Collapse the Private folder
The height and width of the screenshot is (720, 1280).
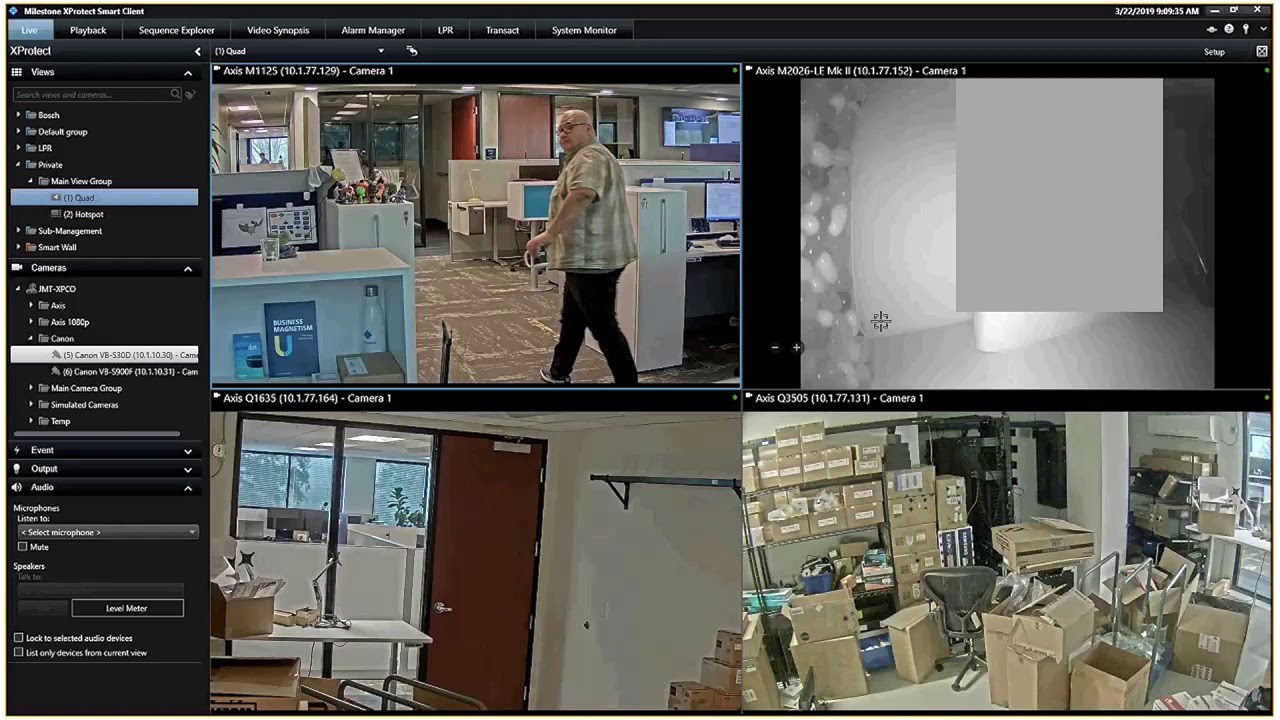click(18, 165)
